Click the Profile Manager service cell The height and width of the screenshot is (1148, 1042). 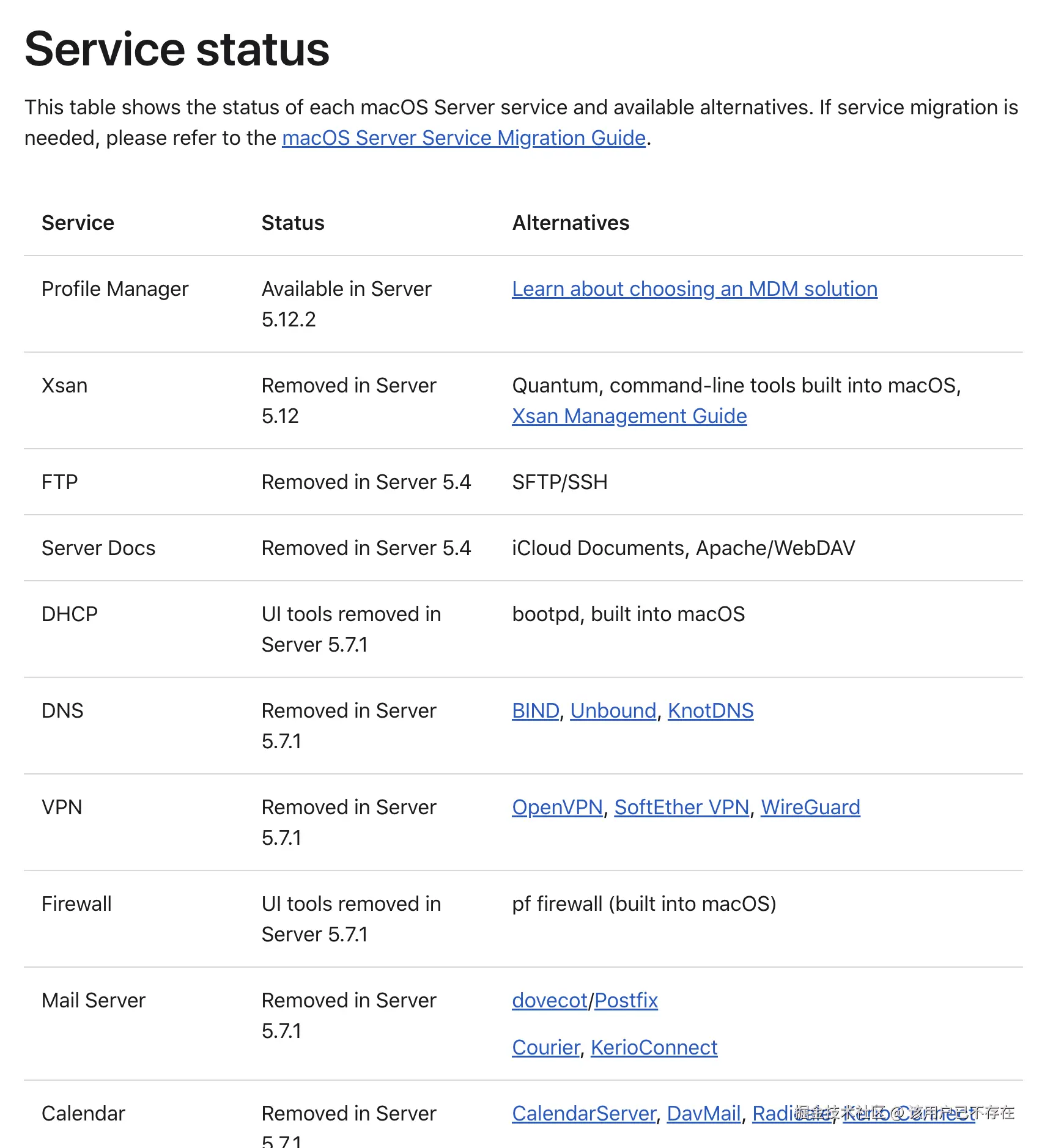(x=114, y=289)
